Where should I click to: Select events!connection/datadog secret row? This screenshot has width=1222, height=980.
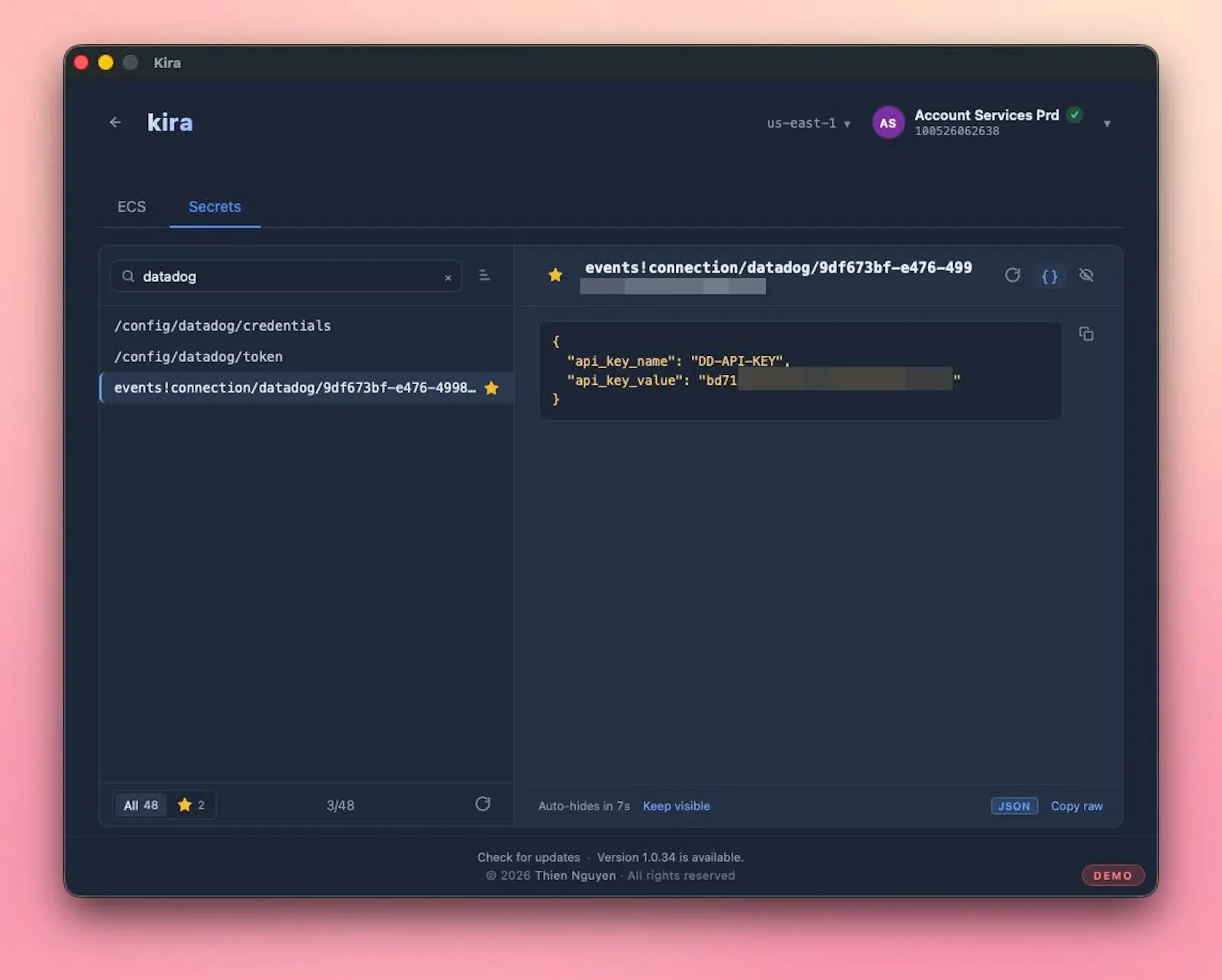click(x=306, y=388)
